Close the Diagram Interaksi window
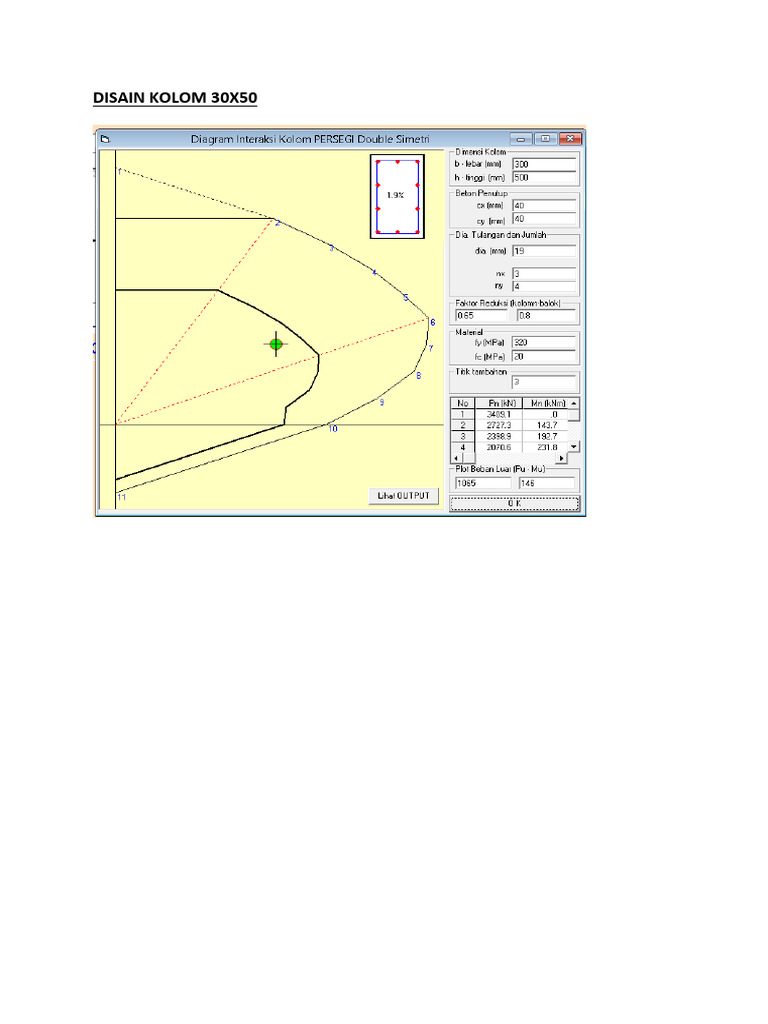Viewport: 768px width, 1024px height. (x=569, y=138)
